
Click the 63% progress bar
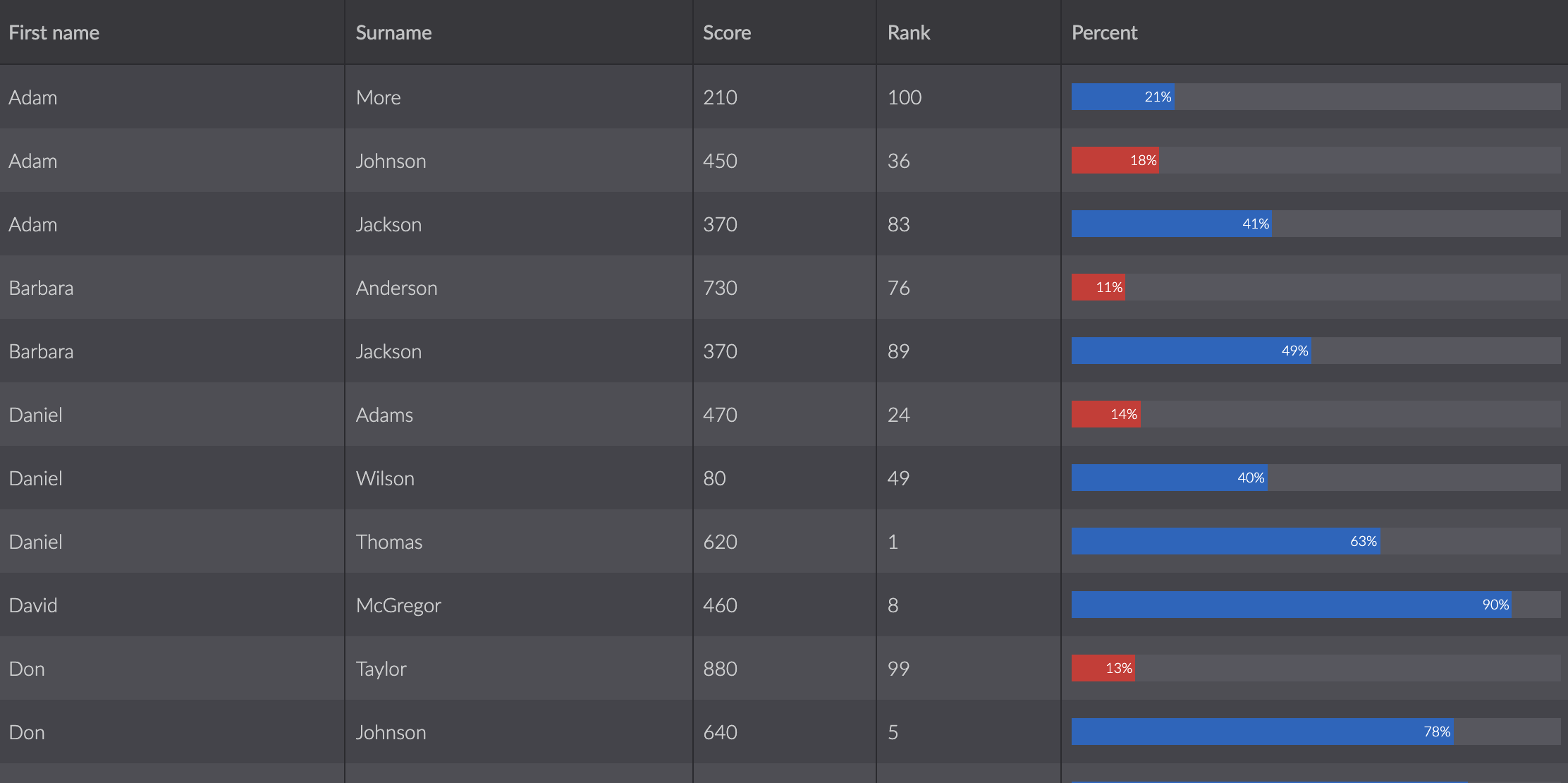[x=1225, y=541]
